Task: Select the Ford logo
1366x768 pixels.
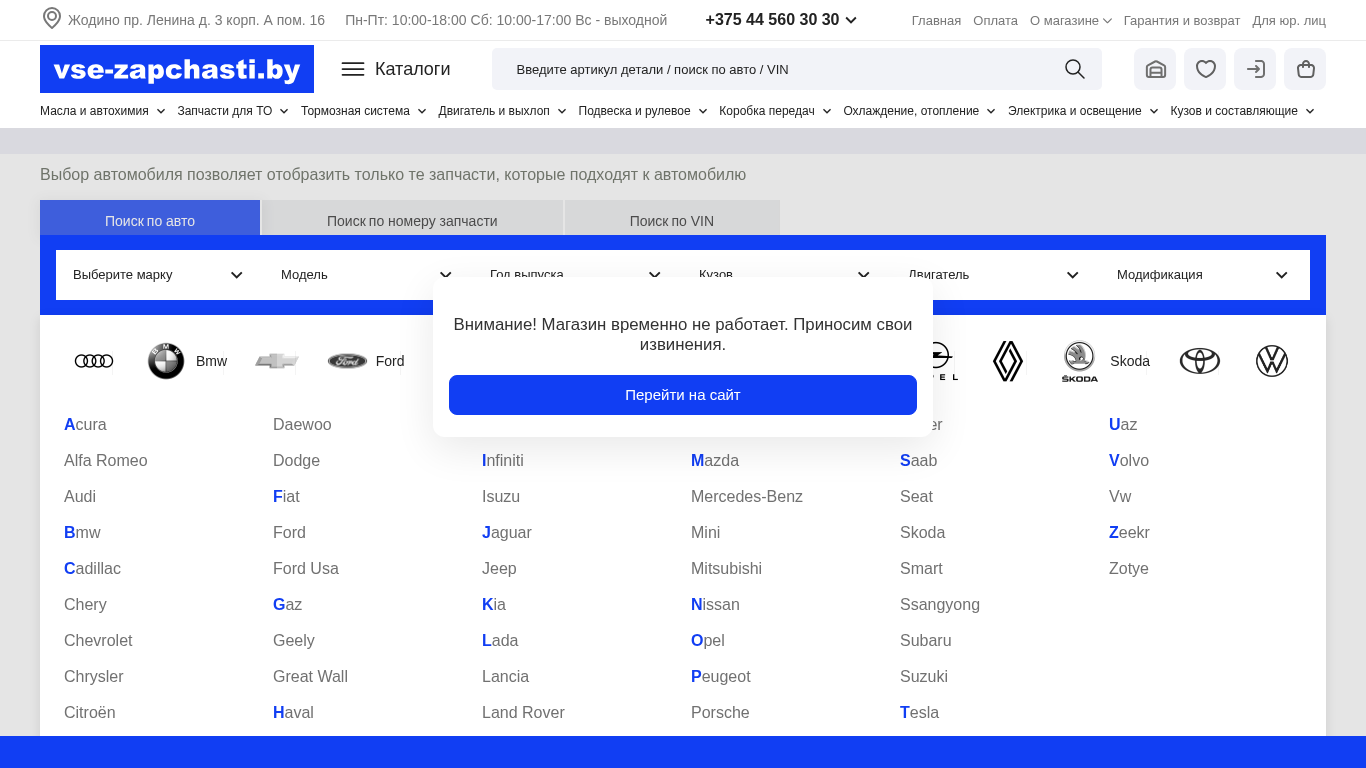Action: tap(347, 361)
